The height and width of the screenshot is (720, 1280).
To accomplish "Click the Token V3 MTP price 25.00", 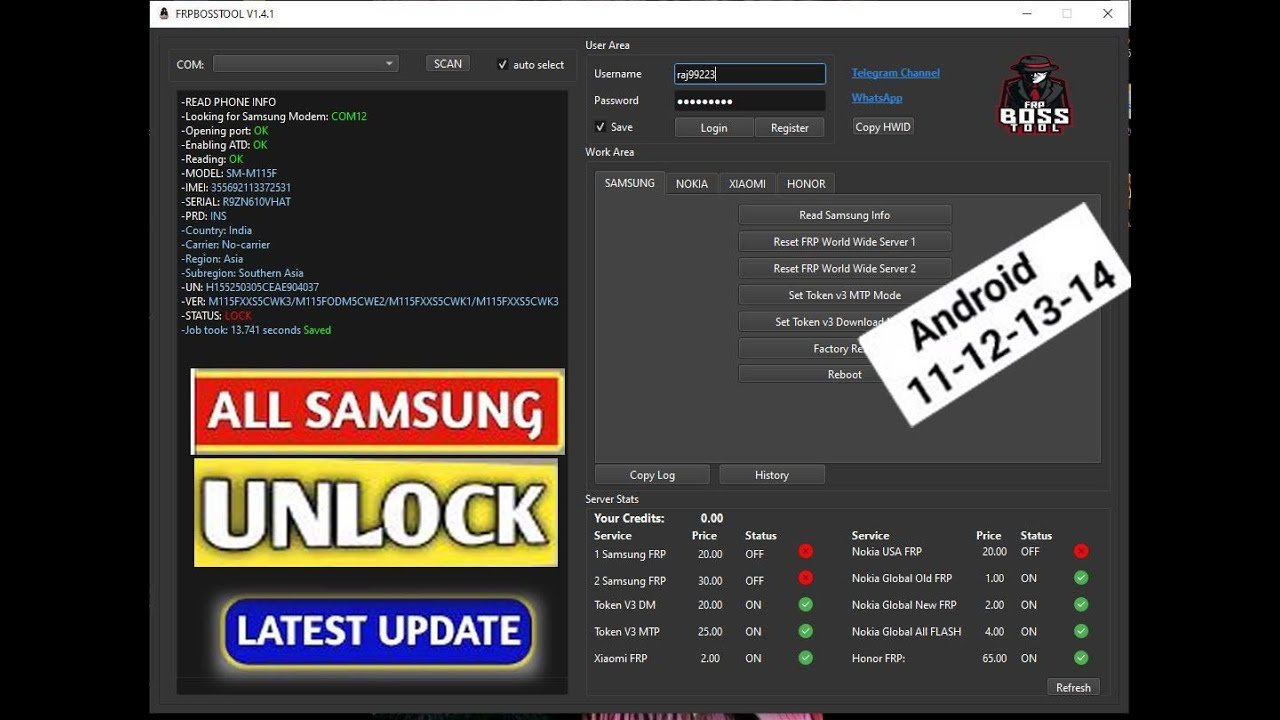I will pyautogui.click(x=710, y=632).
